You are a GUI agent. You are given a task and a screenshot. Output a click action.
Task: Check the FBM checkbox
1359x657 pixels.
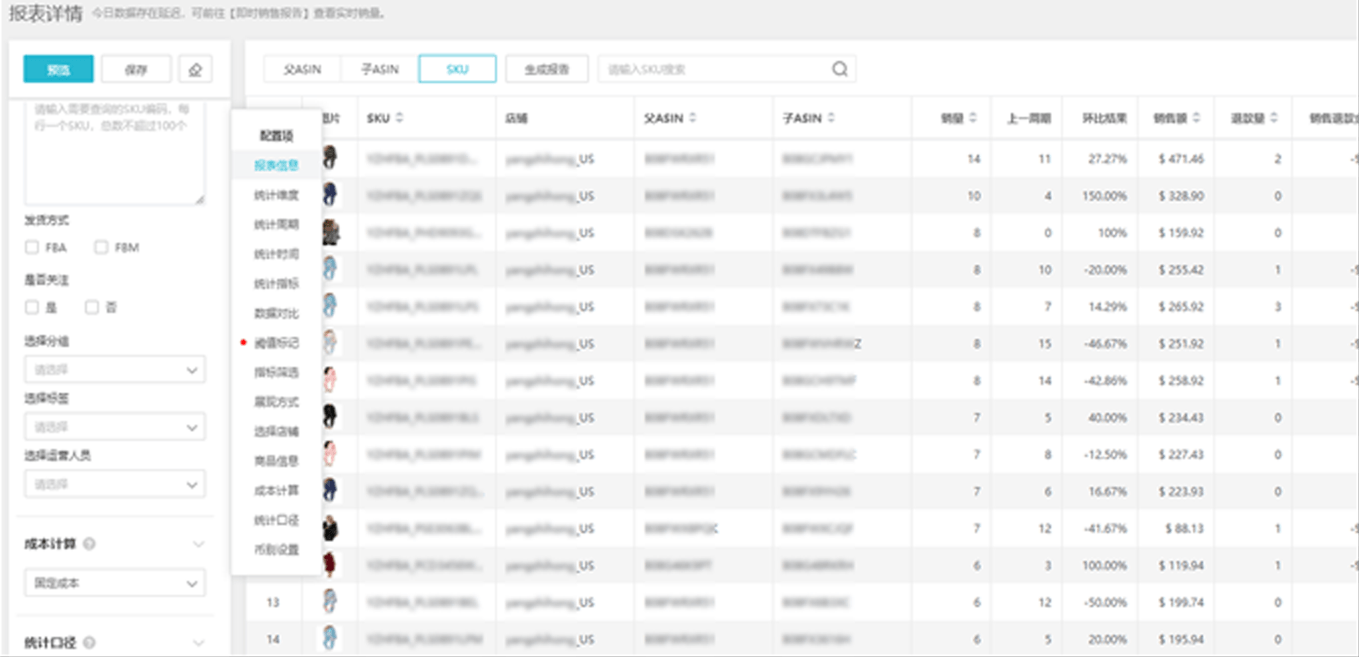click(x=101, y=247)
